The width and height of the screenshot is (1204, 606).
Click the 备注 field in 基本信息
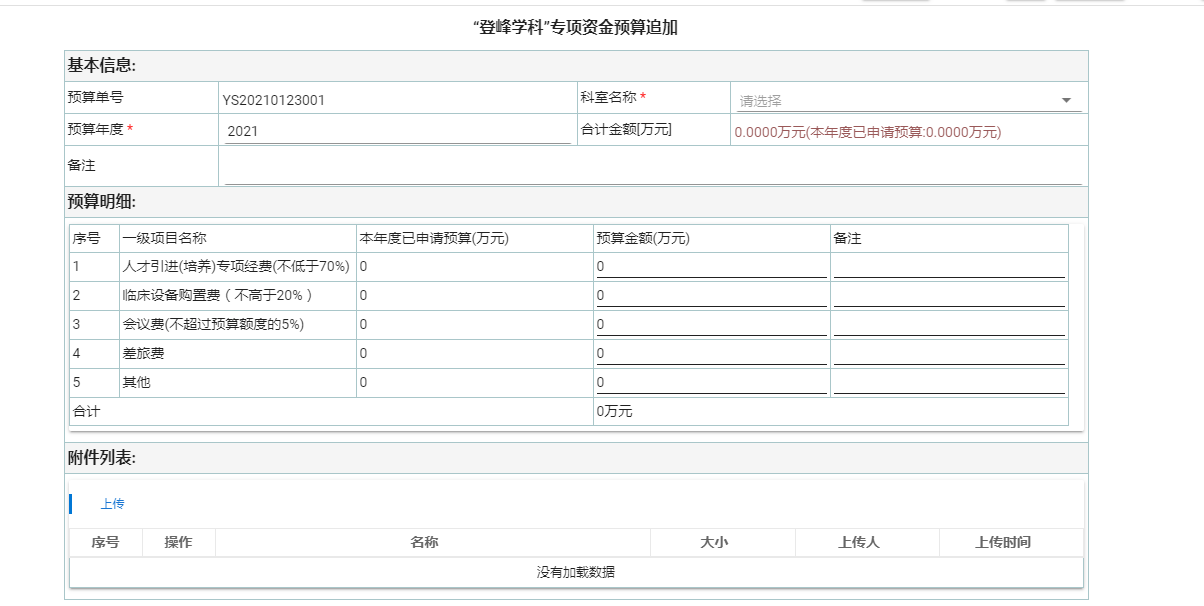(x=652, y=167)
